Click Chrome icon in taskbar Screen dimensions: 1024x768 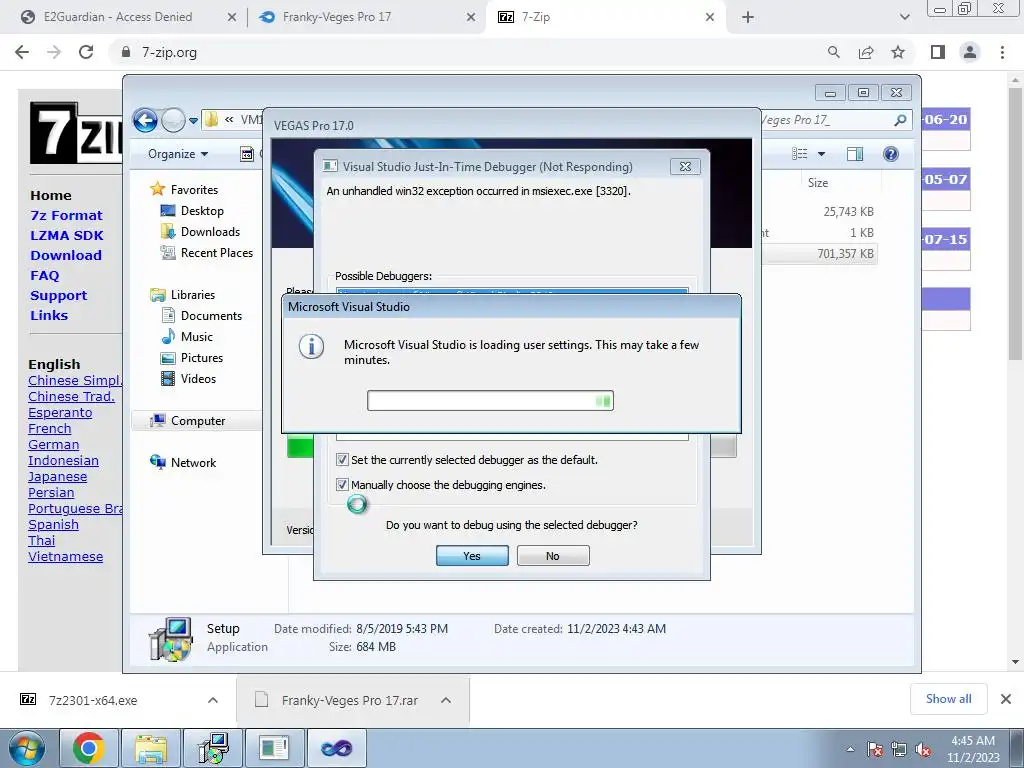89,748
